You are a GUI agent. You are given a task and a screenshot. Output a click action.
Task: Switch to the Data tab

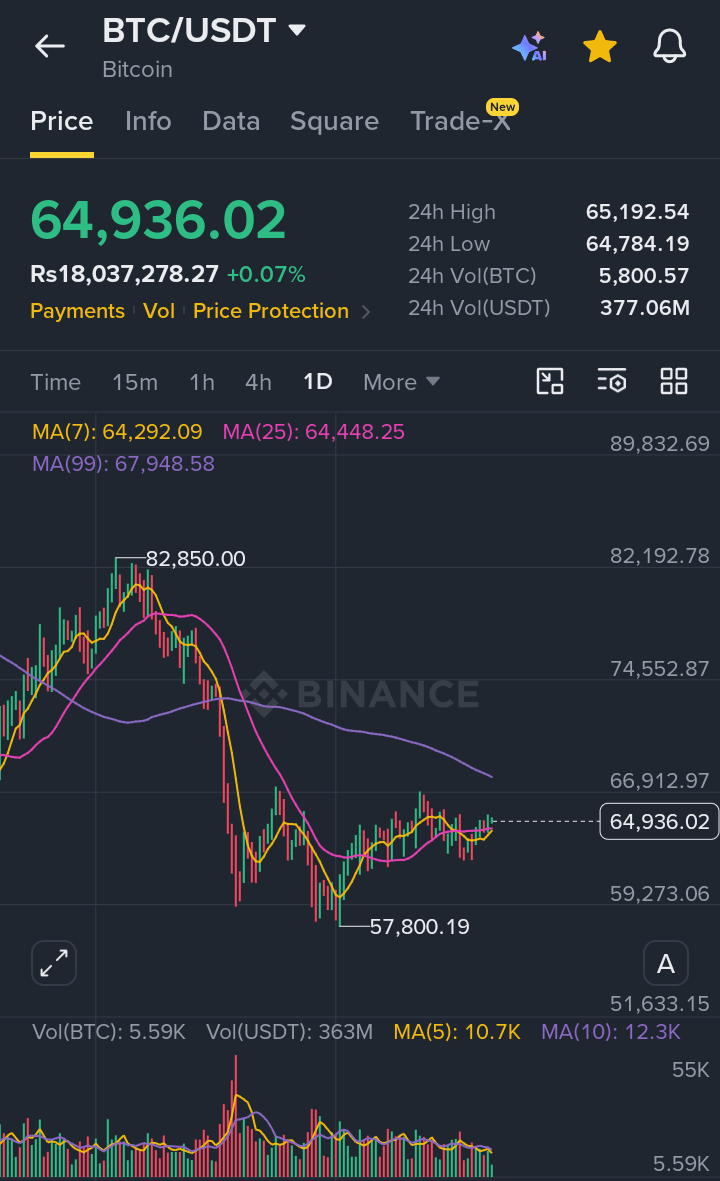[231, 121]
